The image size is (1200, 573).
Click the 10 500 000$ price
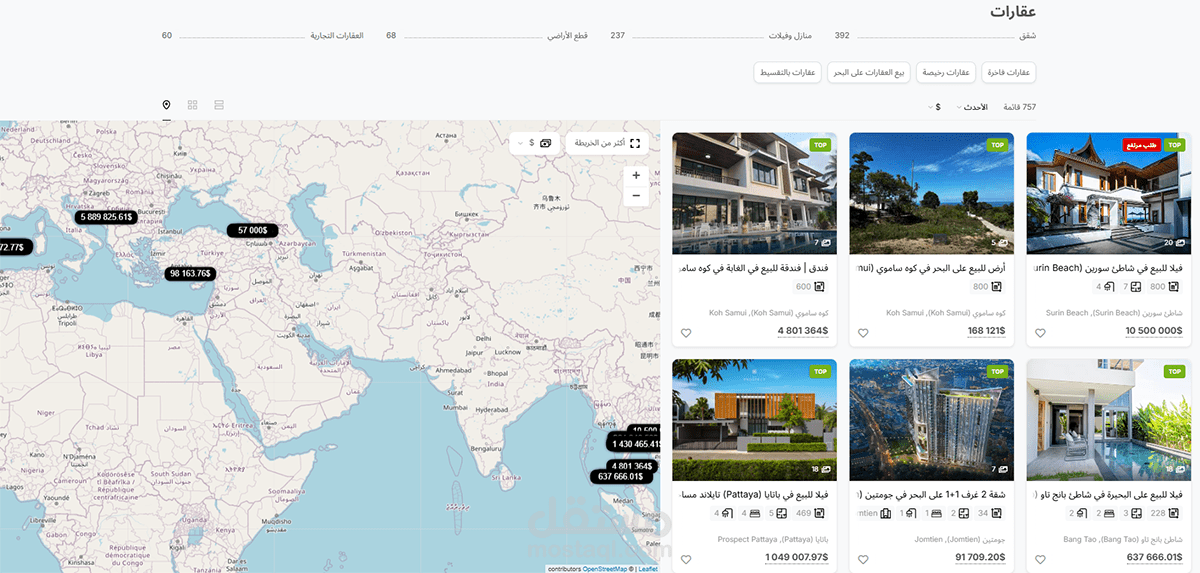1153,331
